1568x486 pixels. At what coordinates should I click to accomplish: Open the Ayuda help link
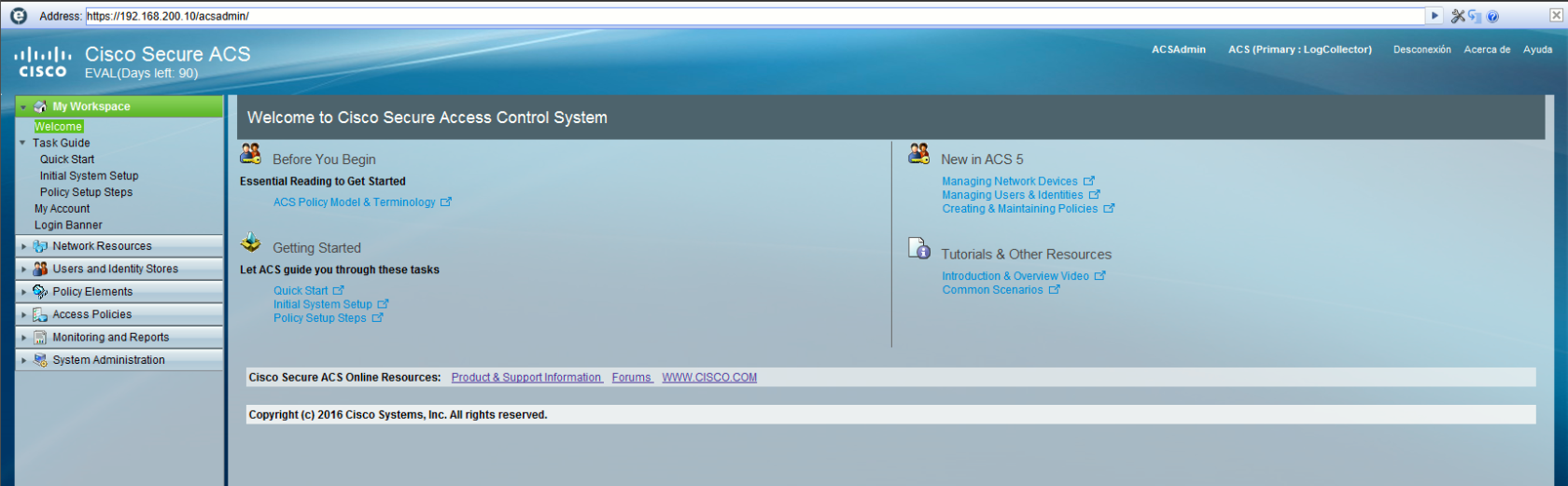[x=1537, y=49]
